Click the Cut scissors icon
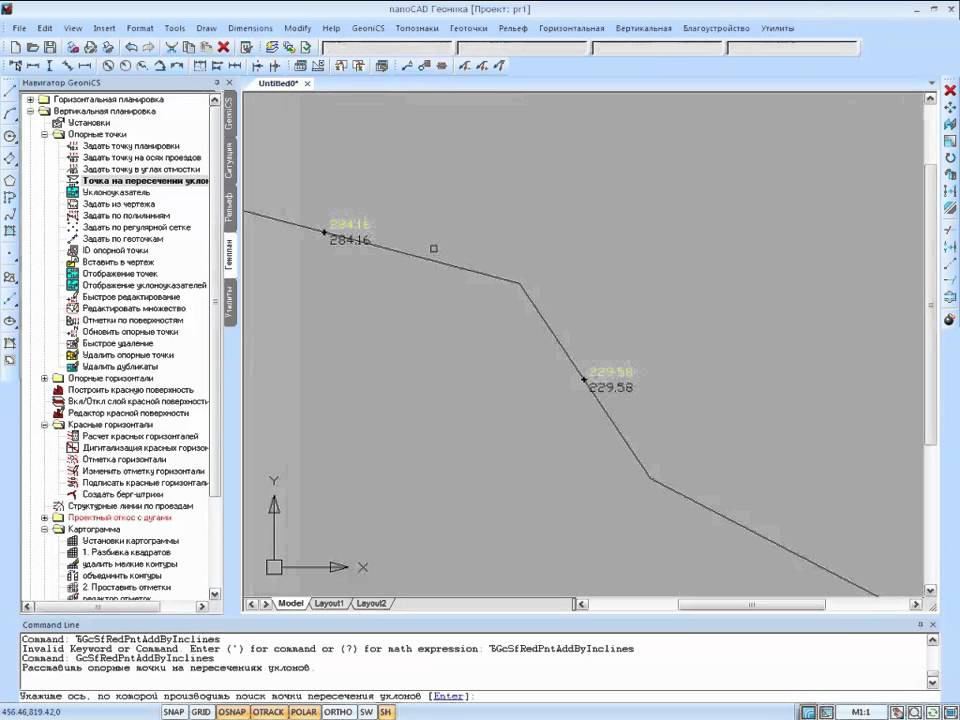The image size is (960, 720). point(172,47)
